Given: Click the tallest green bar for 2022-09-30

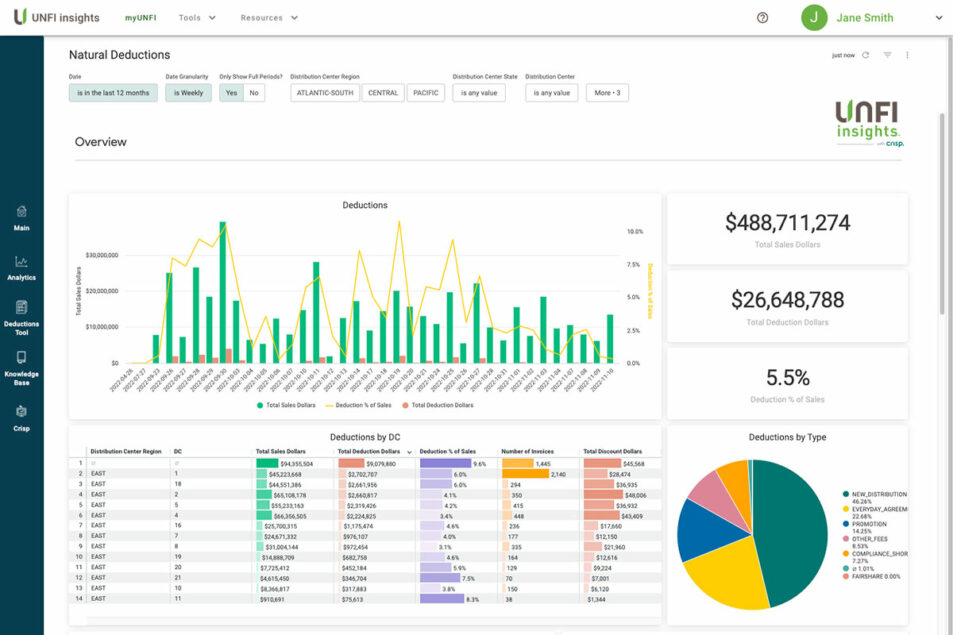Looking at the screenshot, I should tap(222, 292).
